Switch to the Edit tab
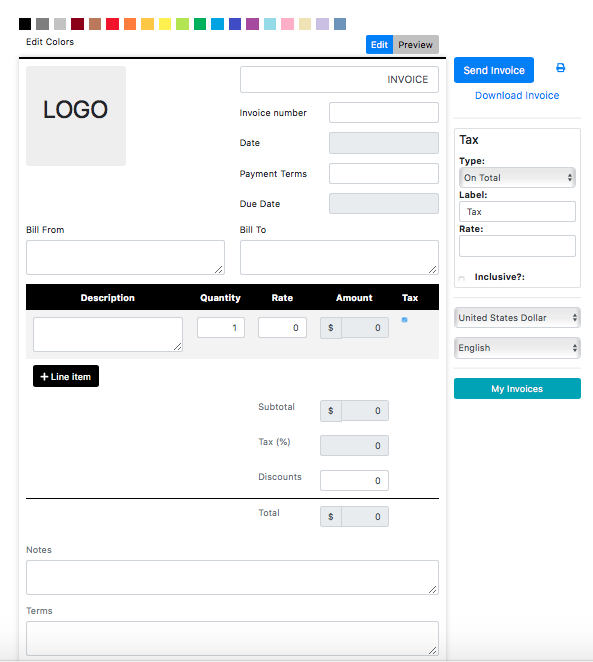This screenshot has height=662, width=593. click(x=379, y=45)
